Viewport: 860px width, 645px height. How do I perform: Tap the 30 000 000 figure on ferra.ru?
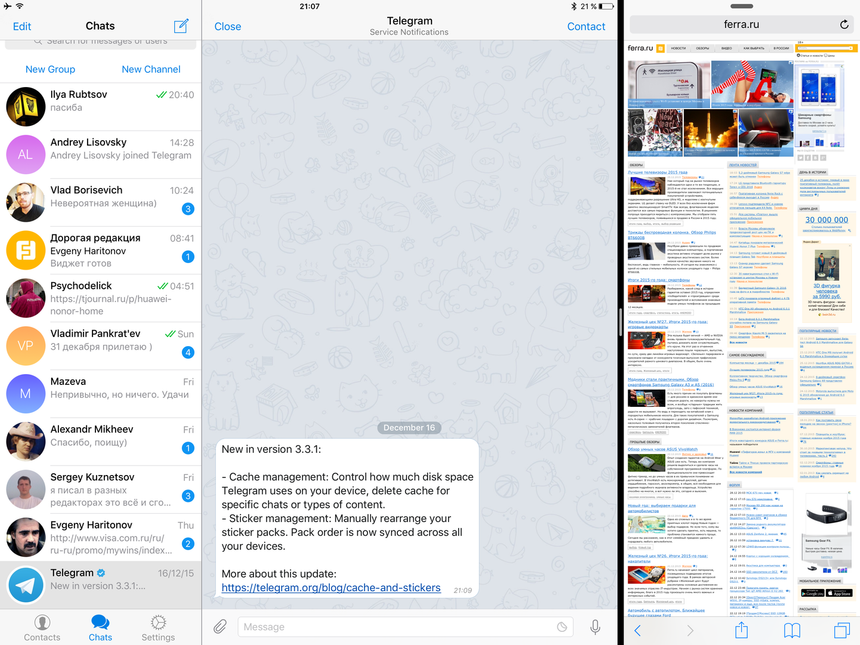coord(827,220)
